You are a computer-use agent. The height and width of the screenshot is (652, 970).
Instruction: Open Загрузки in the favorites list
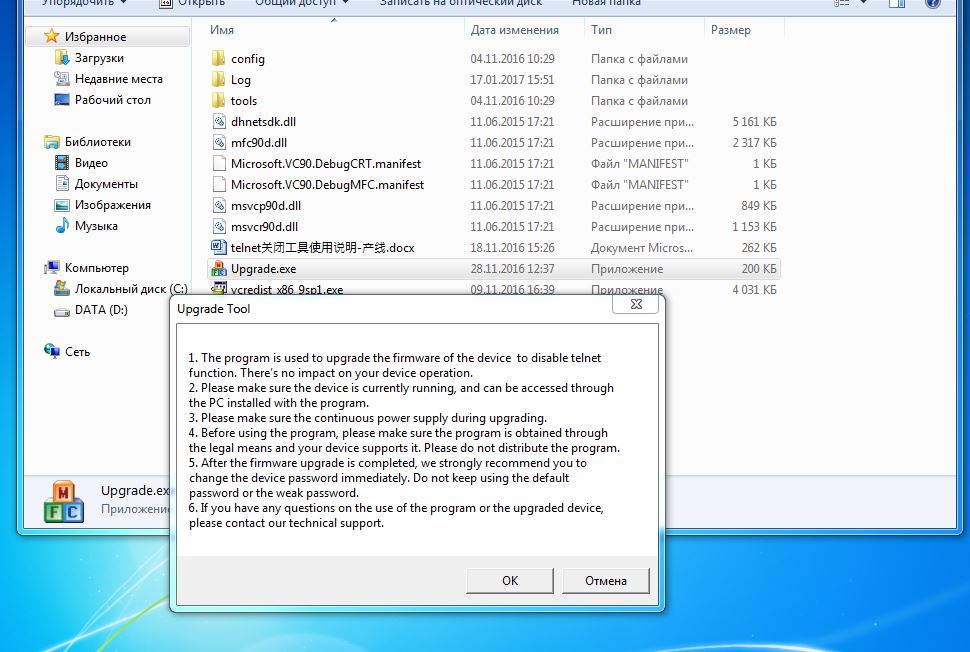(98, 58)
